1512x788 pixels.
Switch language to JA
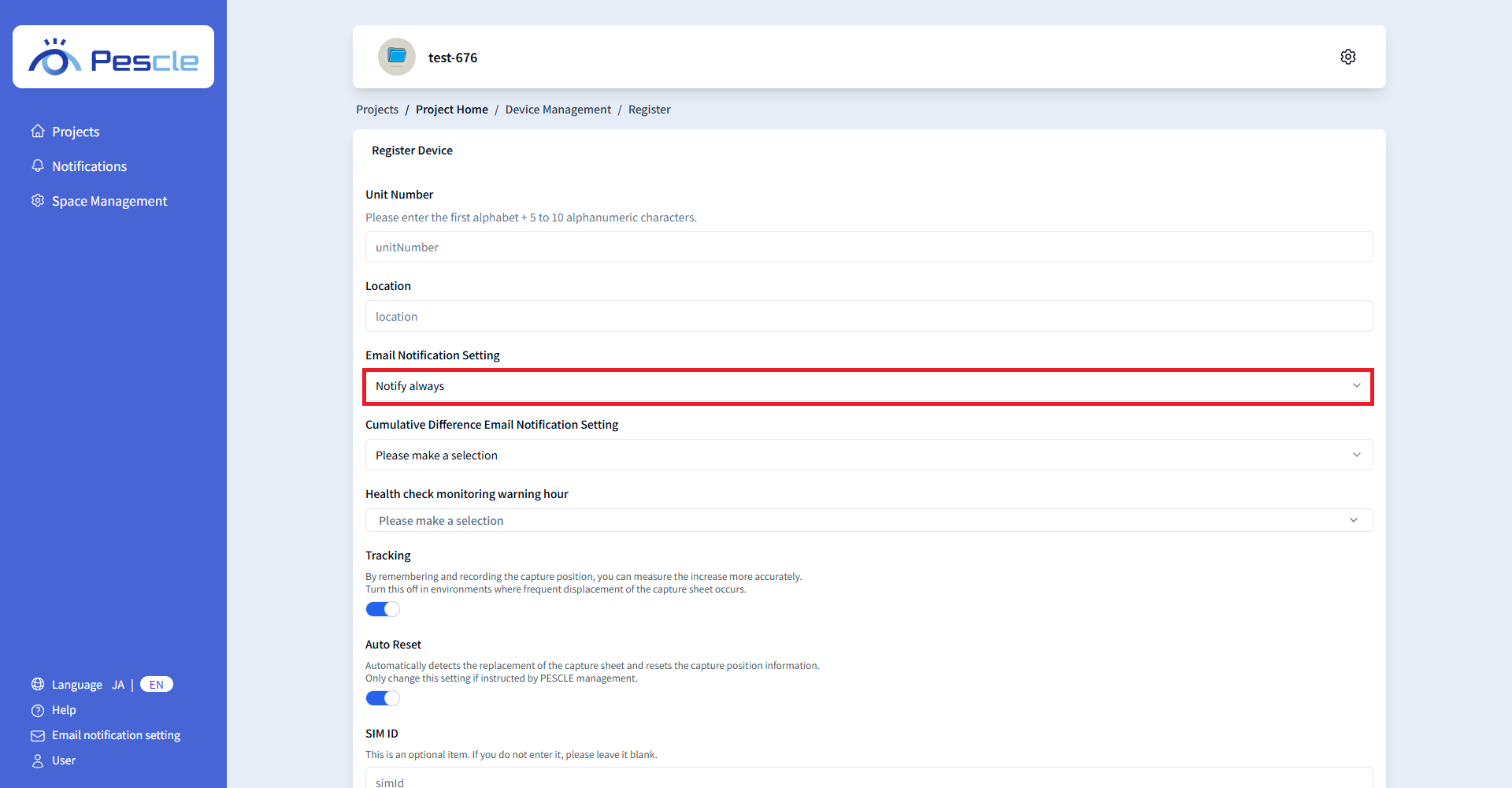pyautogui.click(x=118, y=685)
